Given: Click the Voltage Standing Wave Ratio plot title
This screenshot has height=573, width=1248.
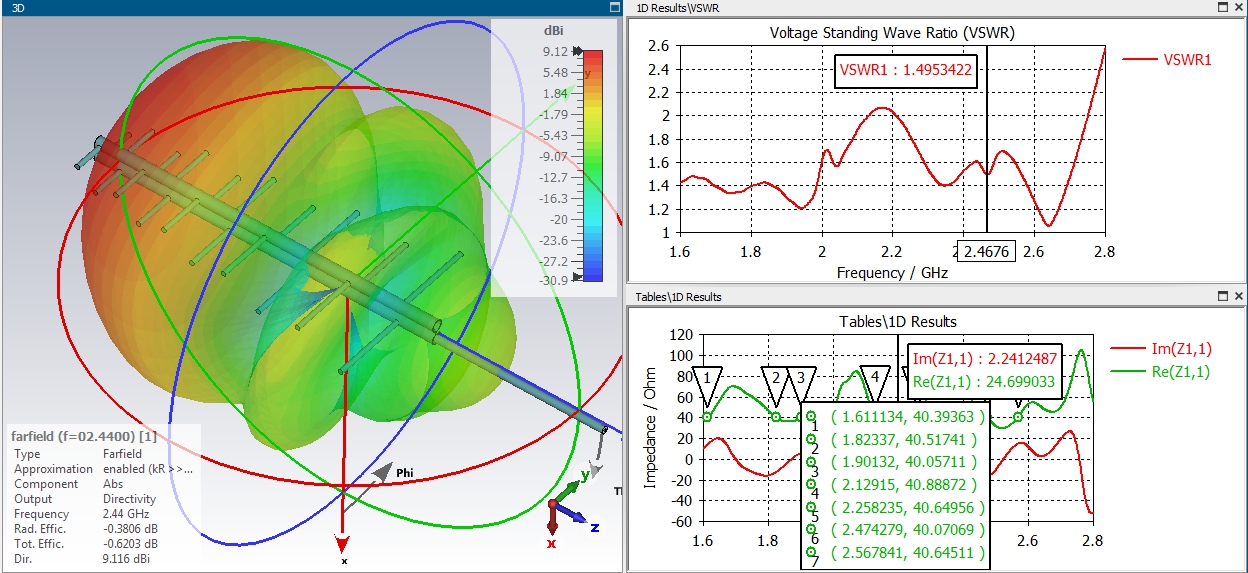Looking at the screenshot, I should point(892,32).
